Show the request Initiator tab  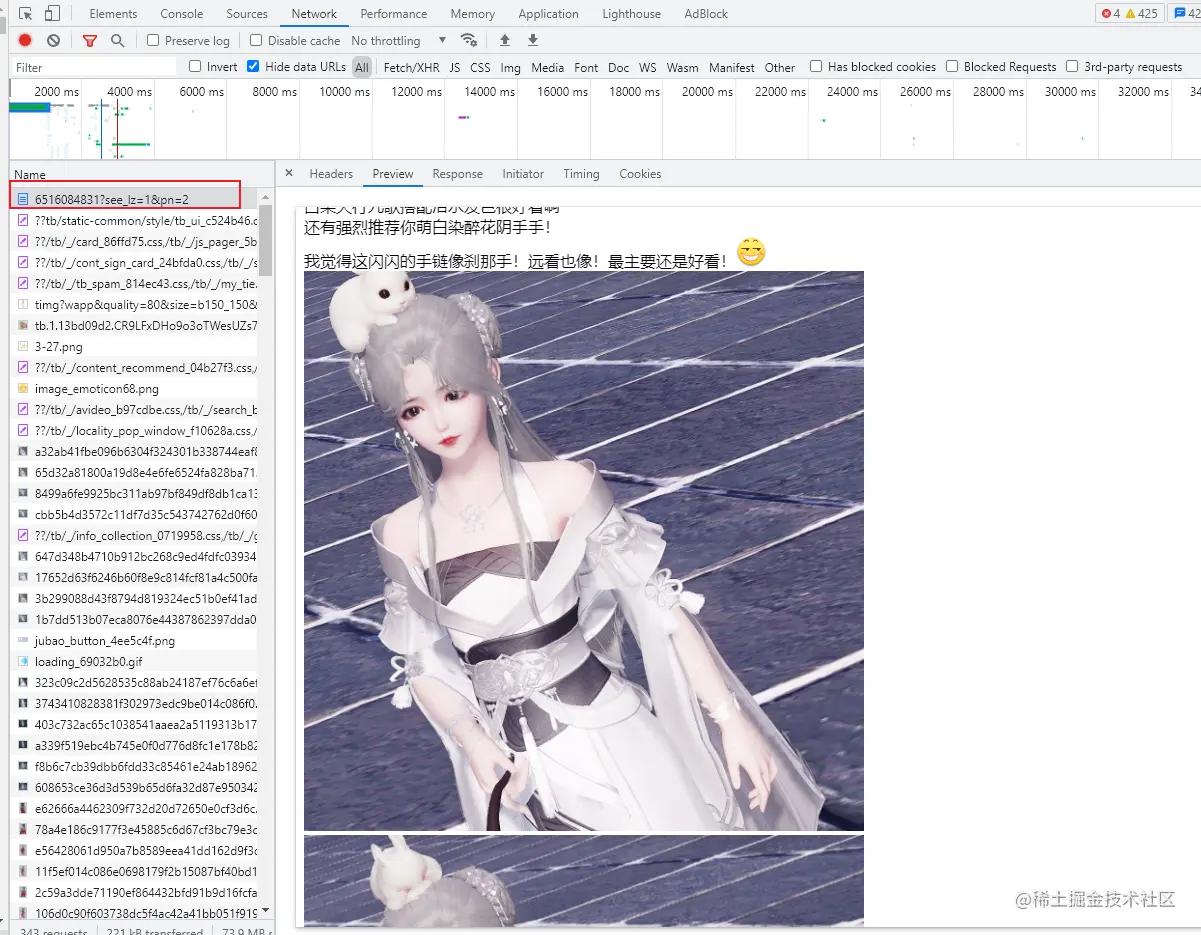523,174
